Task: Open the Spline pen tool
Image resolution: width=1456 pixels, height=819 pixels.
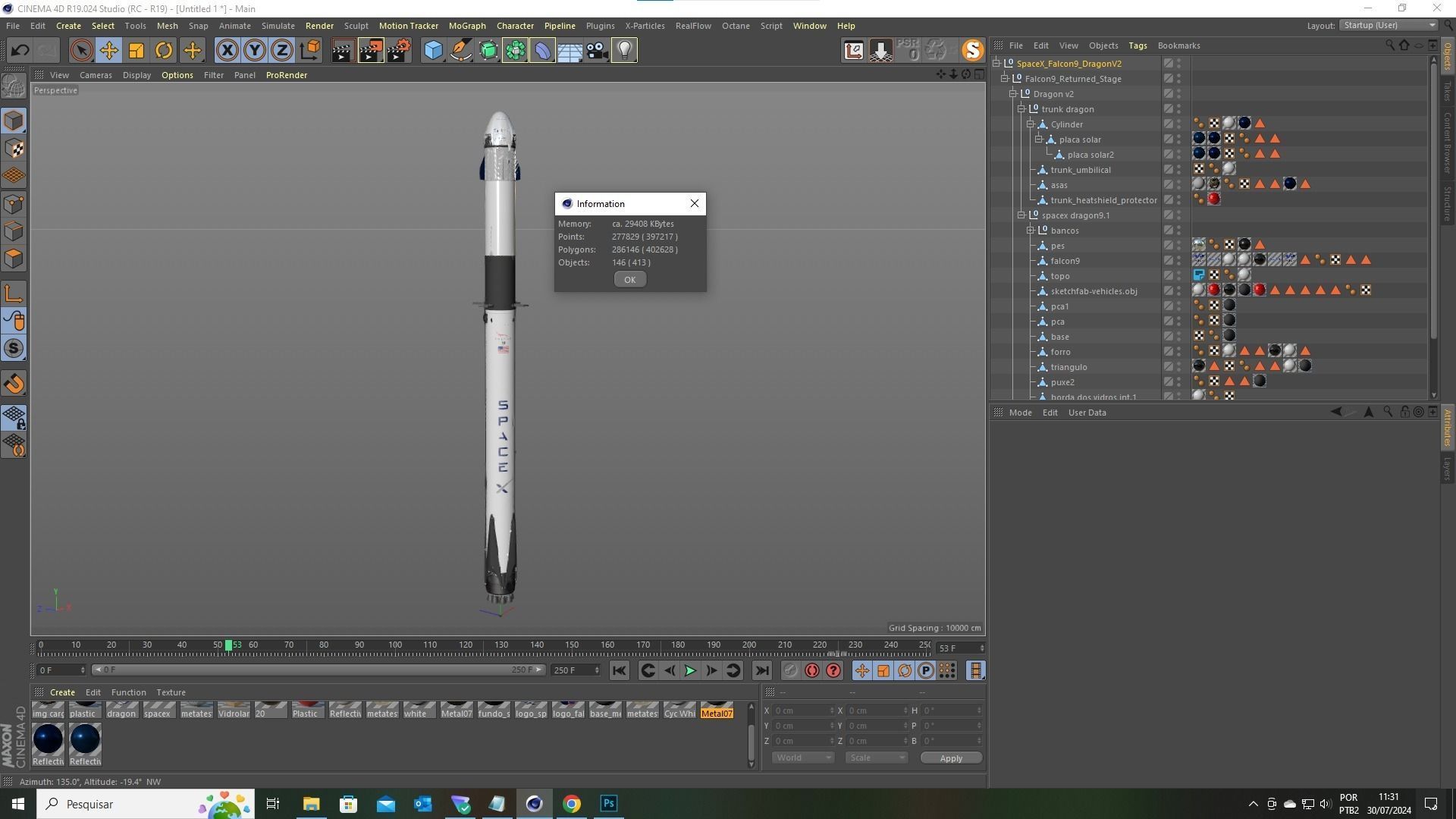Action: (460, 51)
